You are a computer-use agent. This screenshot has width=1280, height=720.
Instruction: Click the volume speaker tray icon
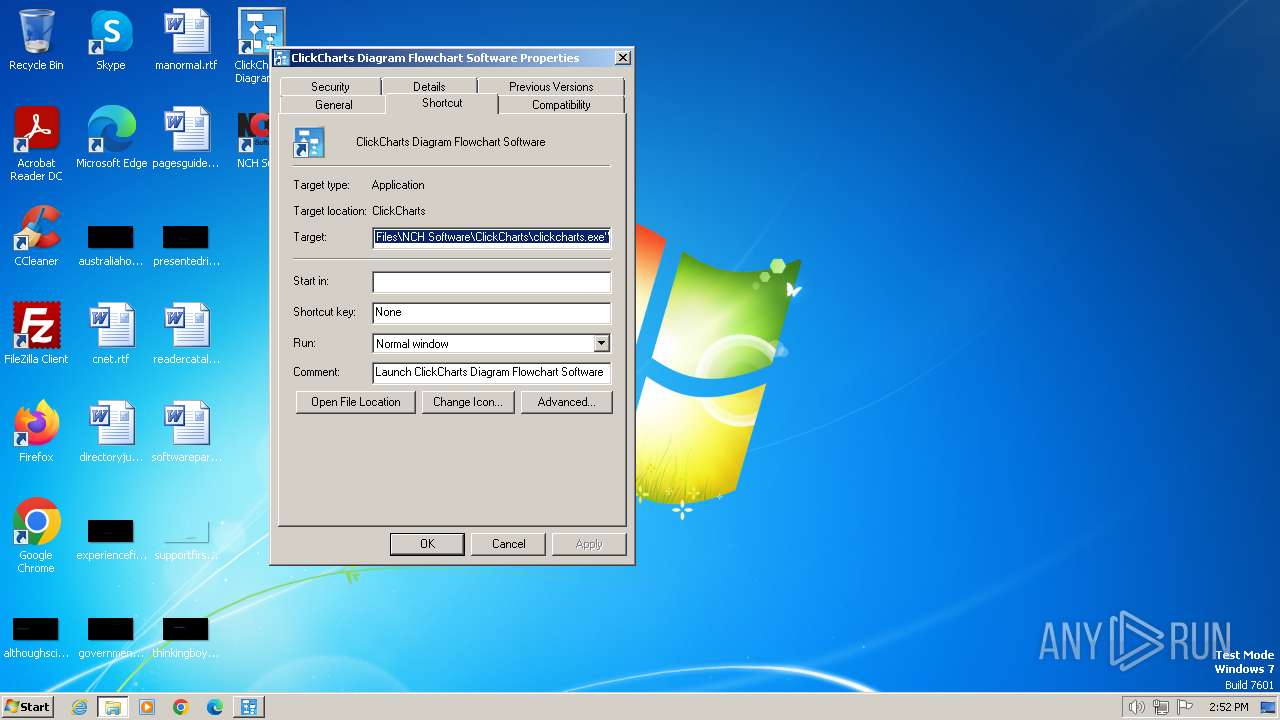click(x=1137, y=707)
